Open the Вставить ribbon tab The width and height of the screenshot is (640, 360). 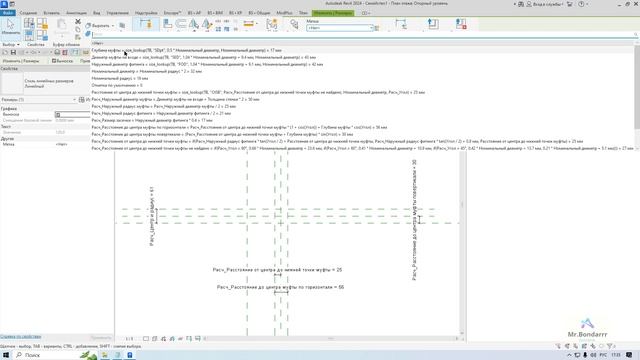[51, 13]
